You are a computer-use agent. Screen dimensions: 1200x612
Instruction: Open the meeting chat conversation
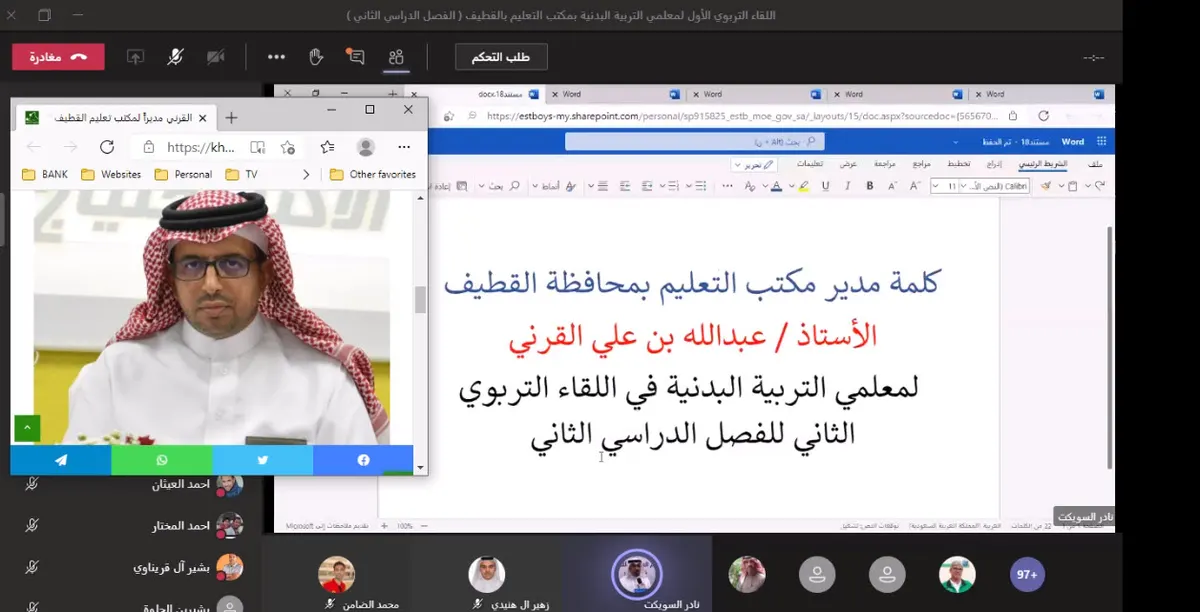(355, 57)
